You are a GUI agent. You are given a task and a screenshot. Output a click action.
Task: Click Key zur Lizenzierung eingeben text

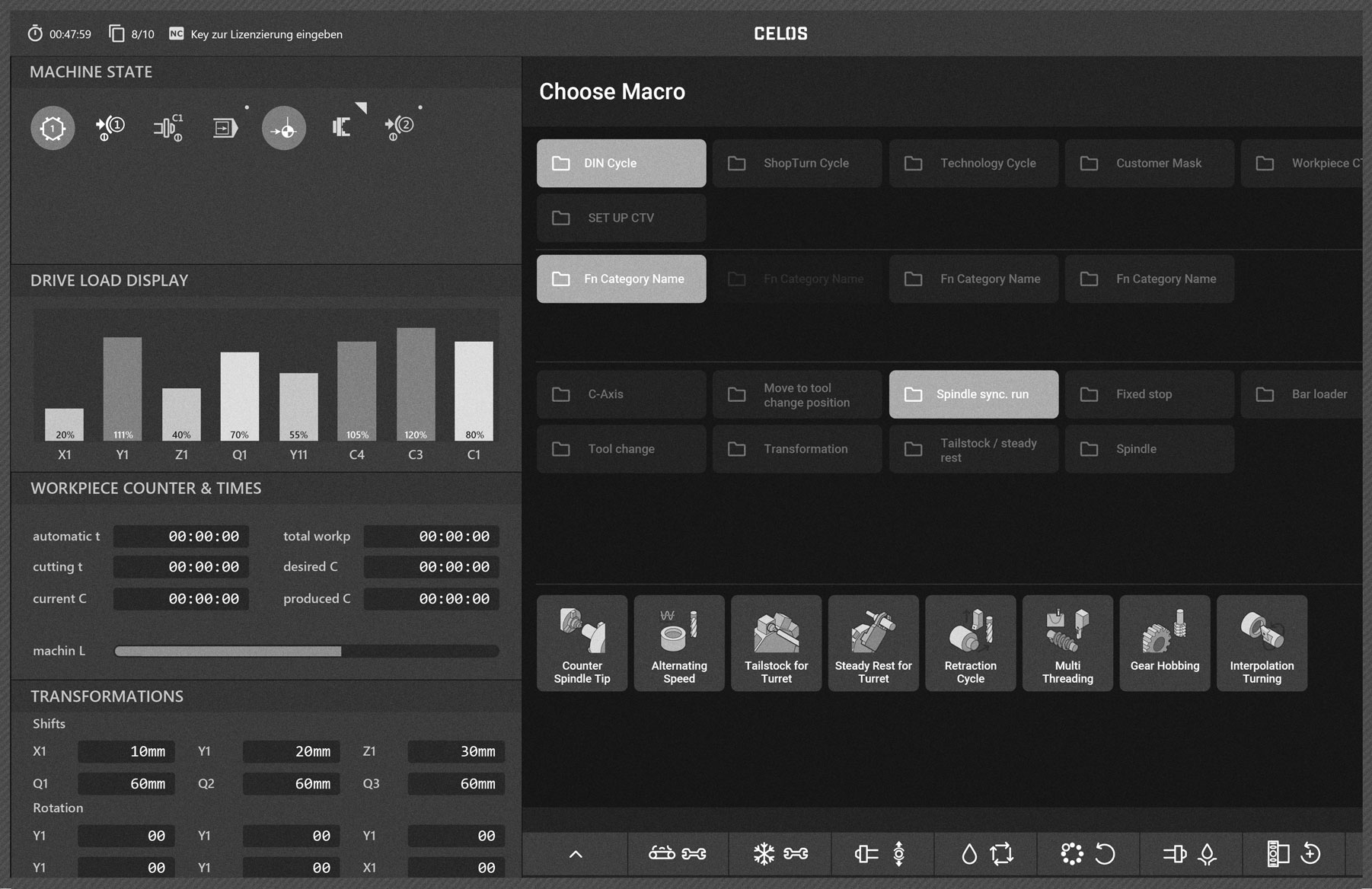click(266, 34)
